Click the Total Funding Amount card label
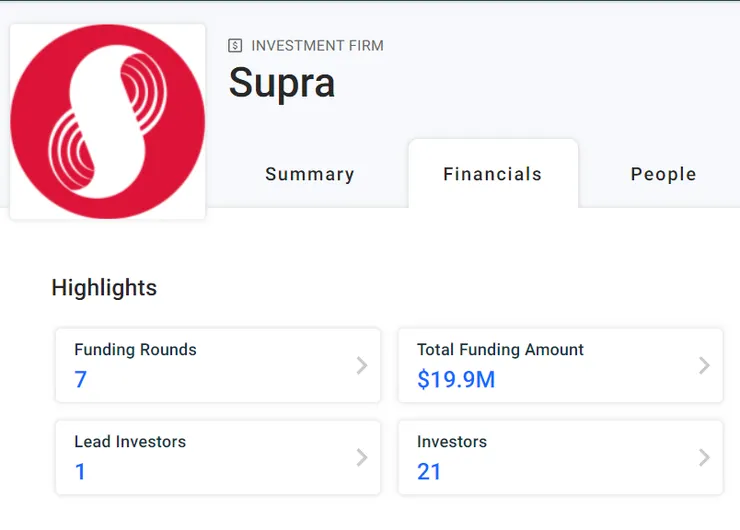This screenshot has height=530, width=740. tap(500, 350)
